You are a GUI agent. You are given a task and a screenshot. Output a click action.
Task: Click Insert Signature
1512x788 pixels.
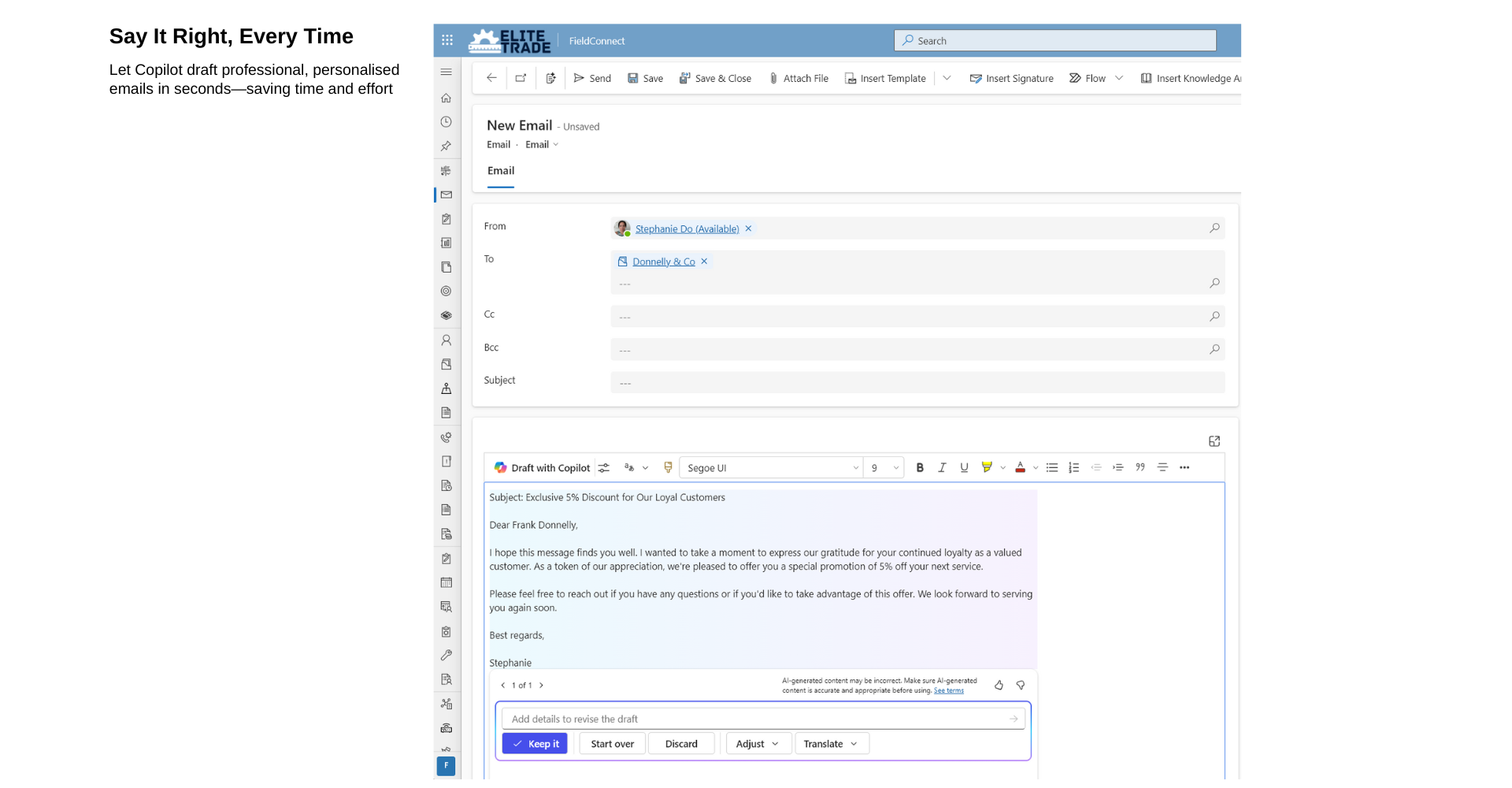1011,78
